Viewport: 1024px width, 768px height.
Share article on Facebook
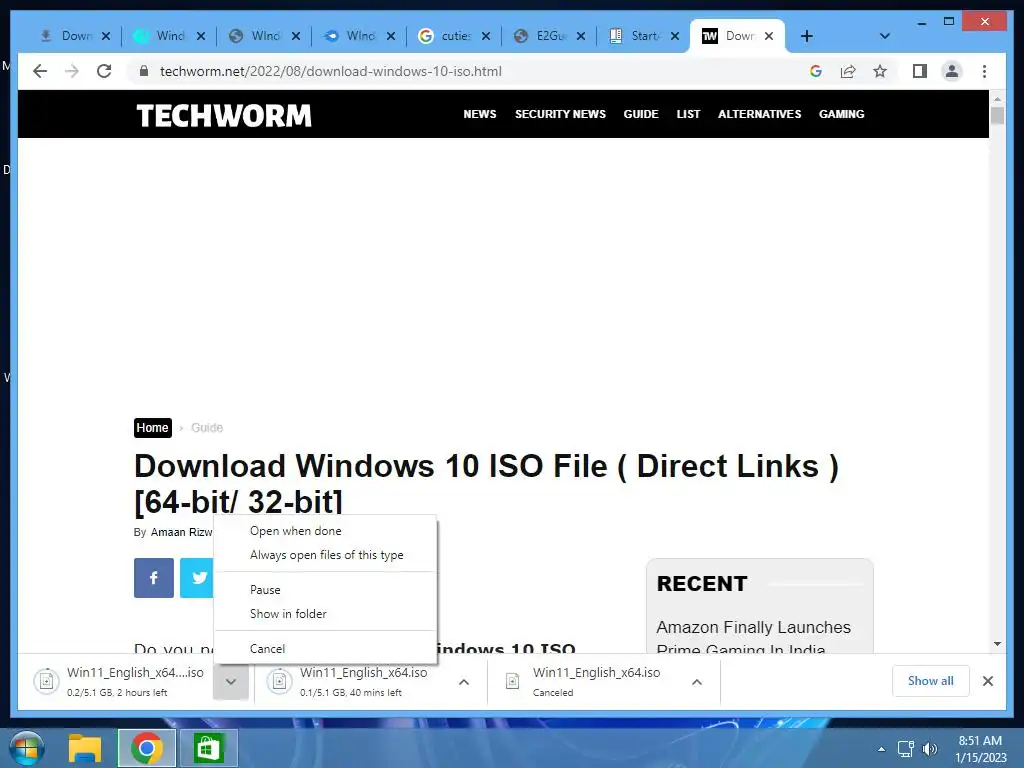tap(153, 578)
